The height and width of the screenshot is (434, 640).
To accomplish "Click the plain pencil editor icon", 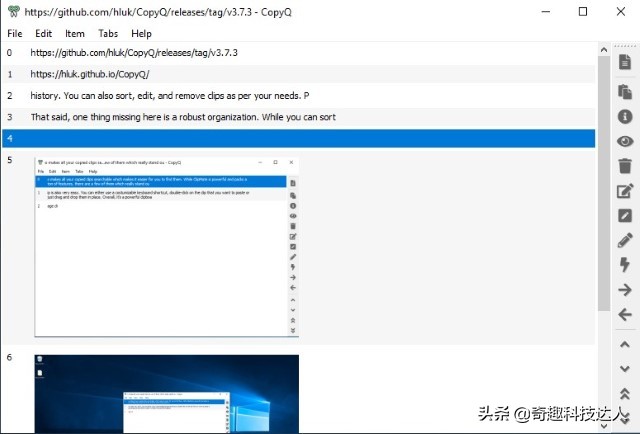I will (625, 240).
